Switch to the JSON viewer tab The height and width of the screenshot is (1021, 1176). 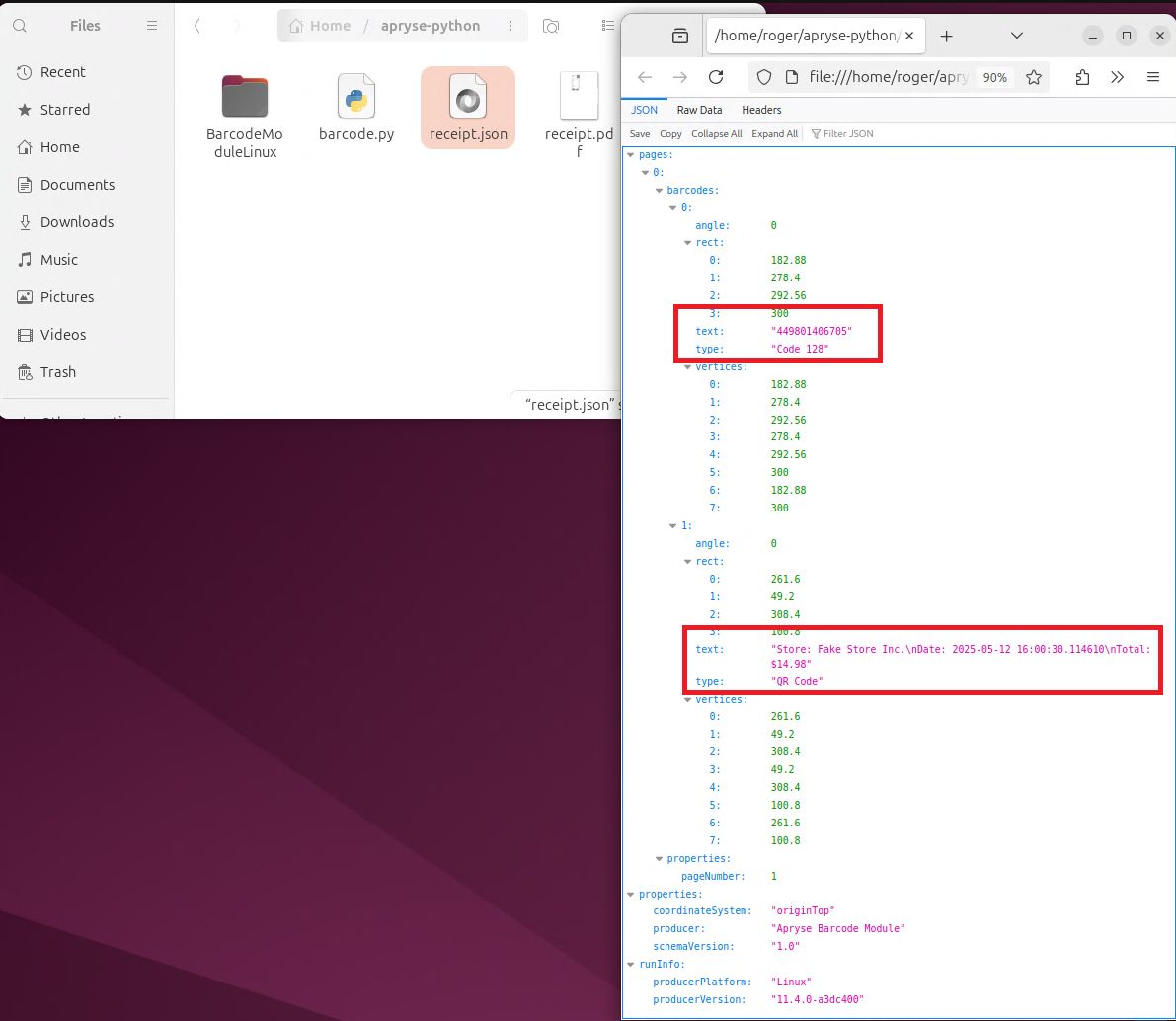click(644, 110)
